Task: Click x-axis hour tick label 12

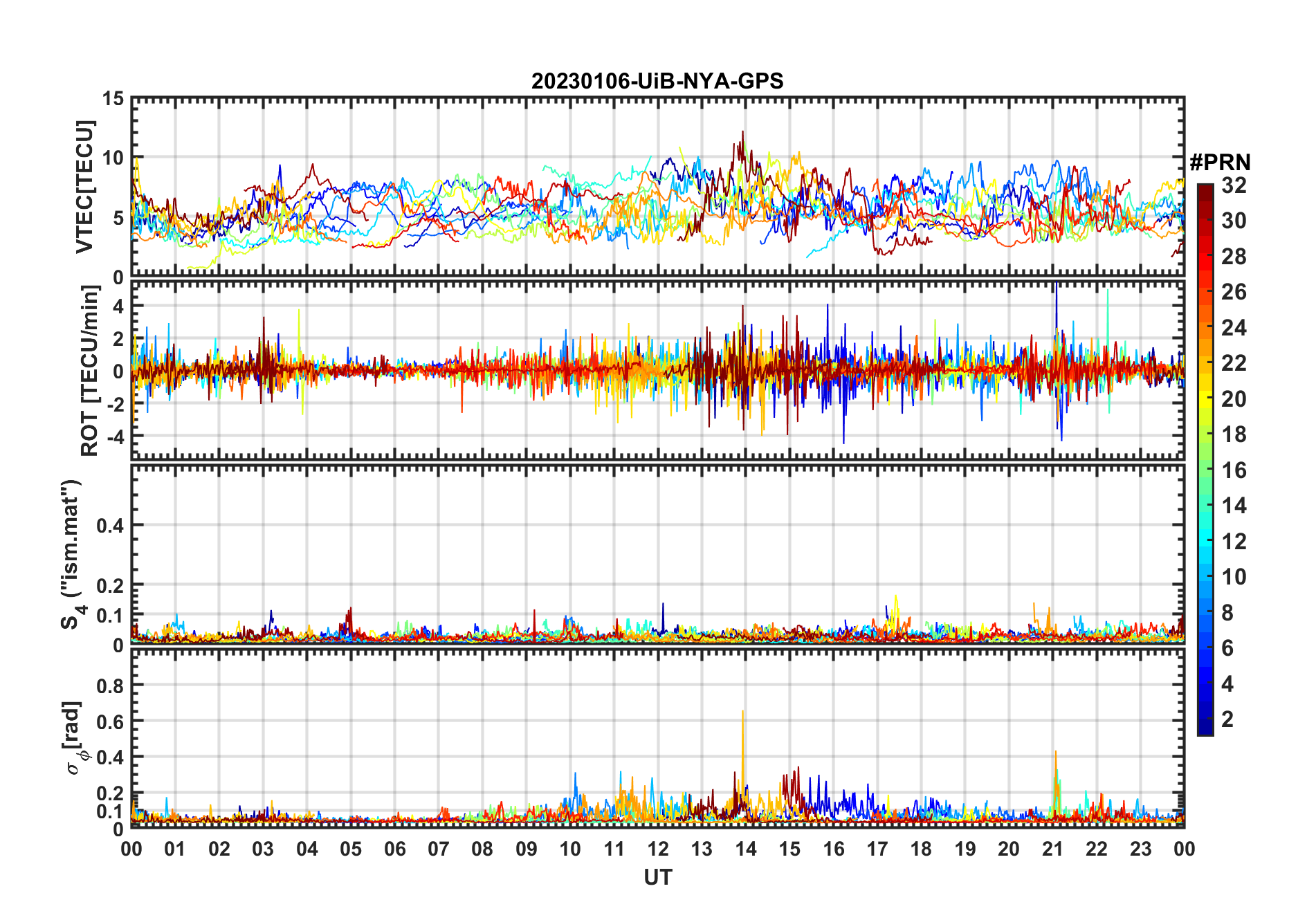Action: coord(658,849)
